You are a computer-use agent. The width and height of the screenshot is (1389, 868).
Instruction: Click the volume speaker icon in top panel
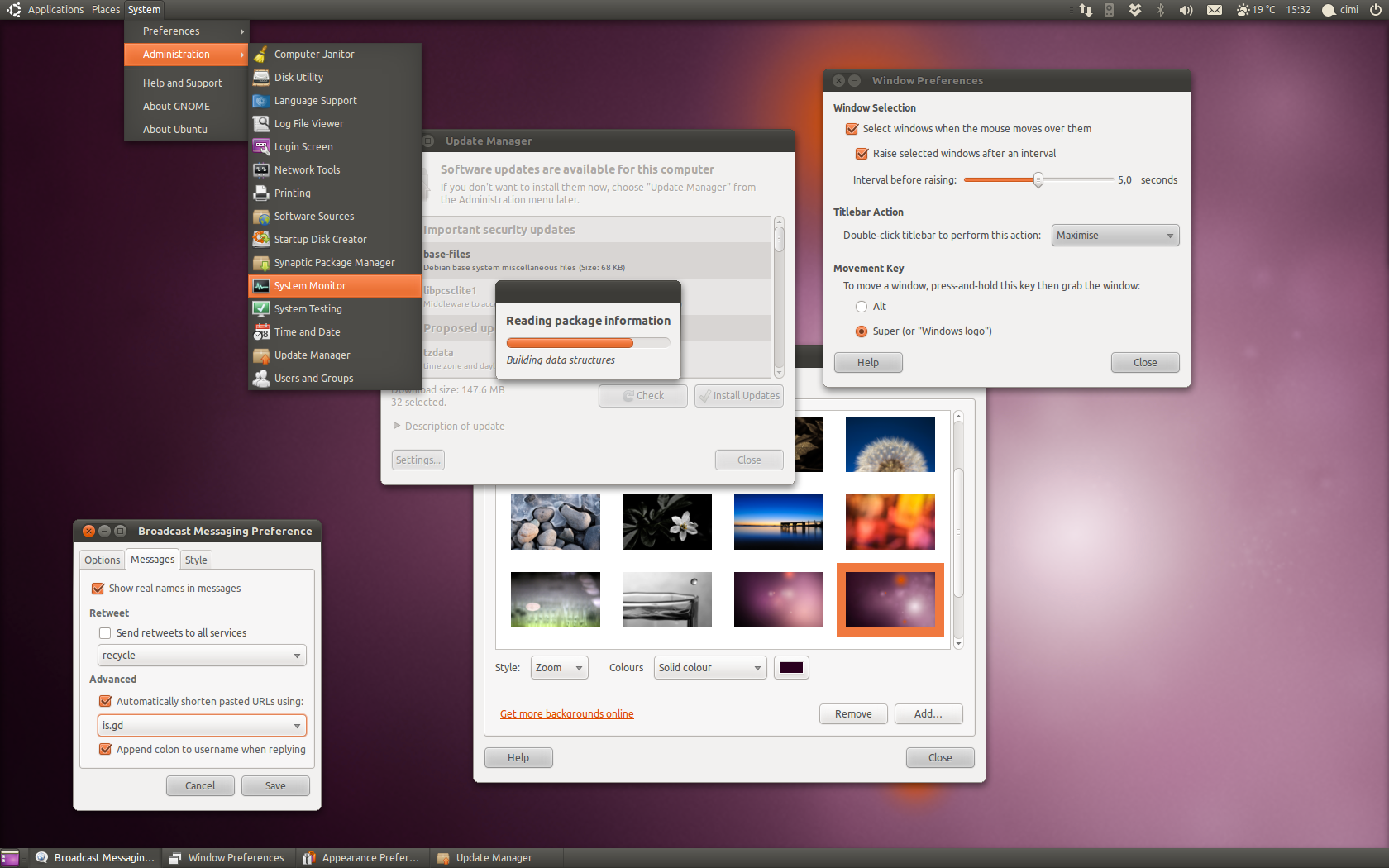pos(1186,10)
